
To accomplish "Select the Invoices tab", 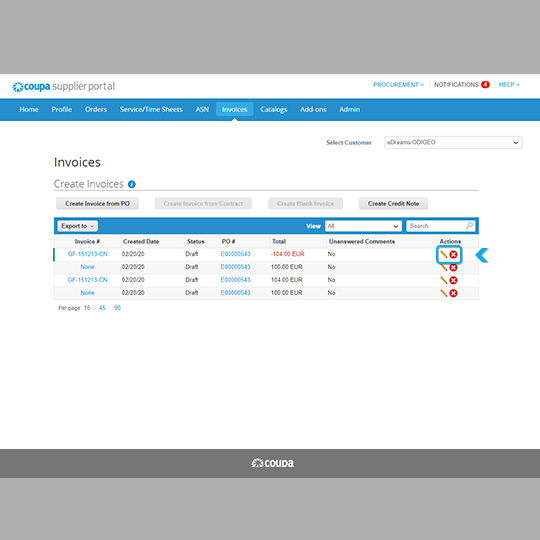I will tap(235, 110).
